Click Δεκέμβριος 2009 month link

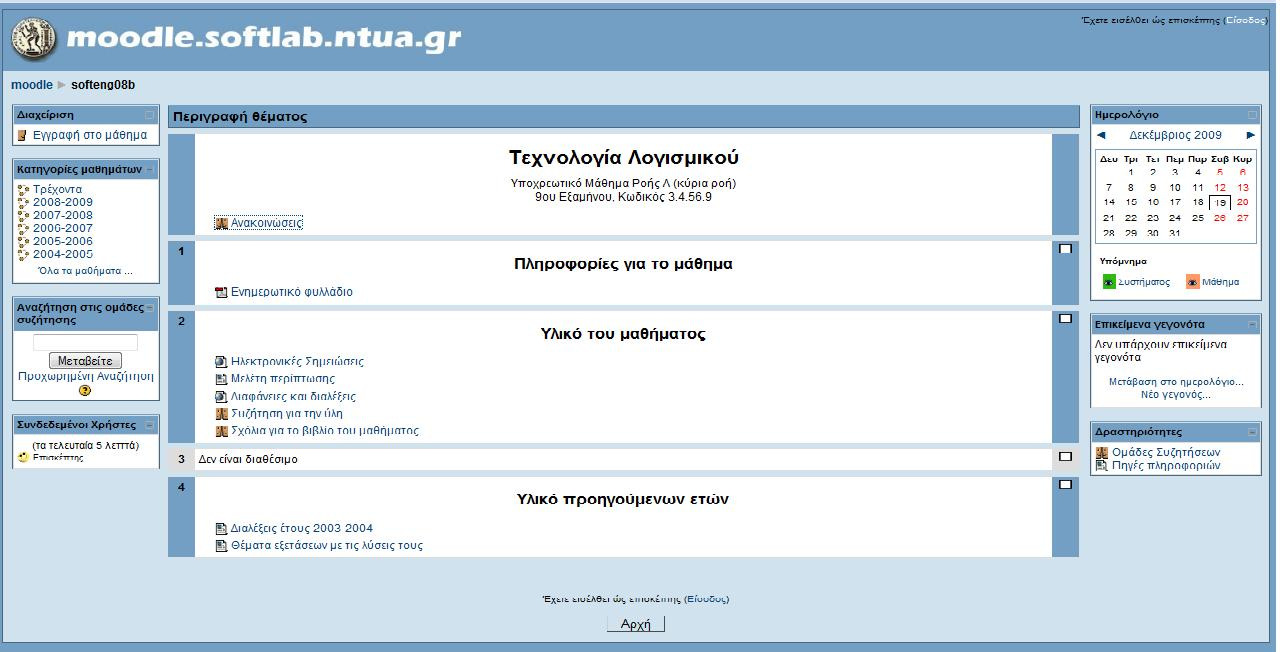pyautogui.click(x=1175, y=135)
